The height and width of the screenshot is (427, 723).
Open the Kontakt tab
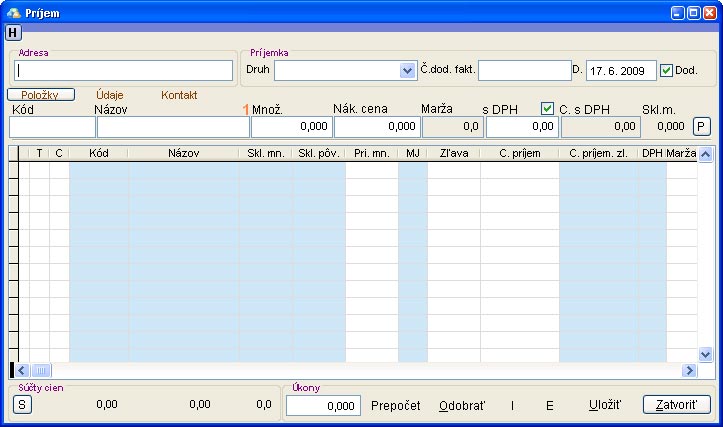[179, 94]
